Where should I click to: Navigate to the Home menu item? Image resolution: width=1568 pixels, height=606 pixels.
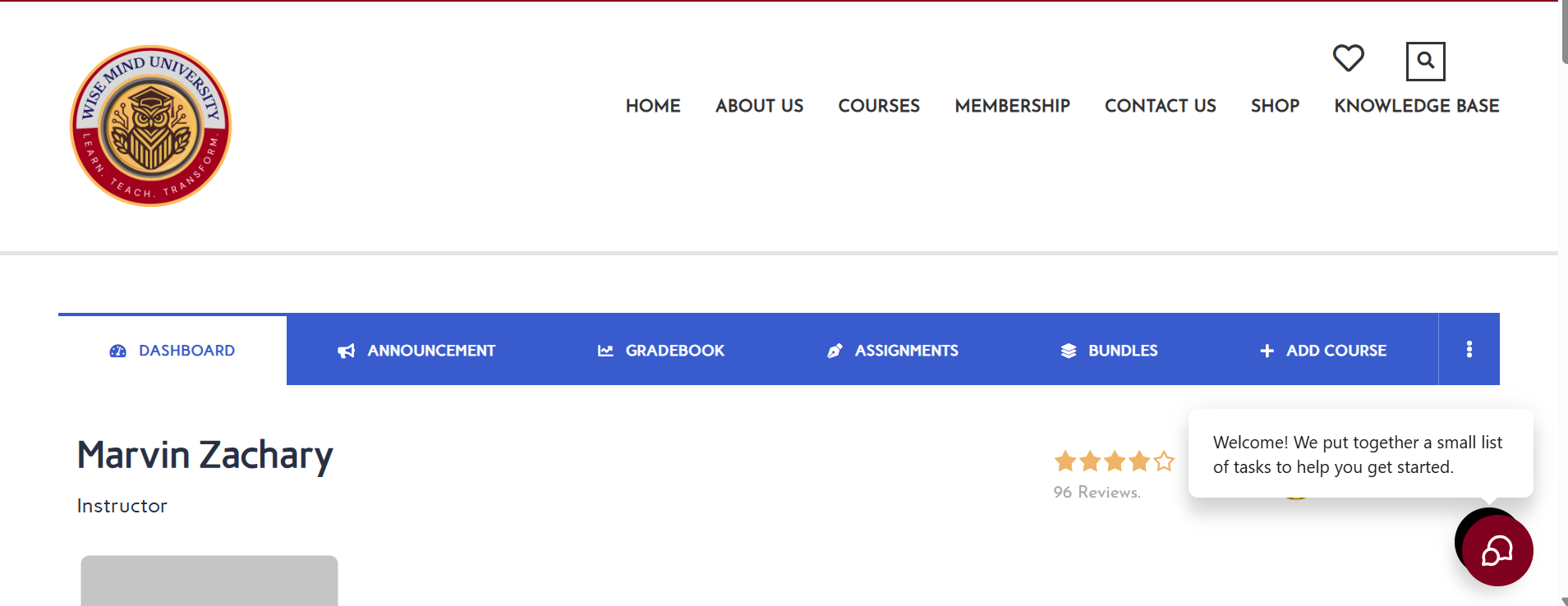tap(653, 106)
